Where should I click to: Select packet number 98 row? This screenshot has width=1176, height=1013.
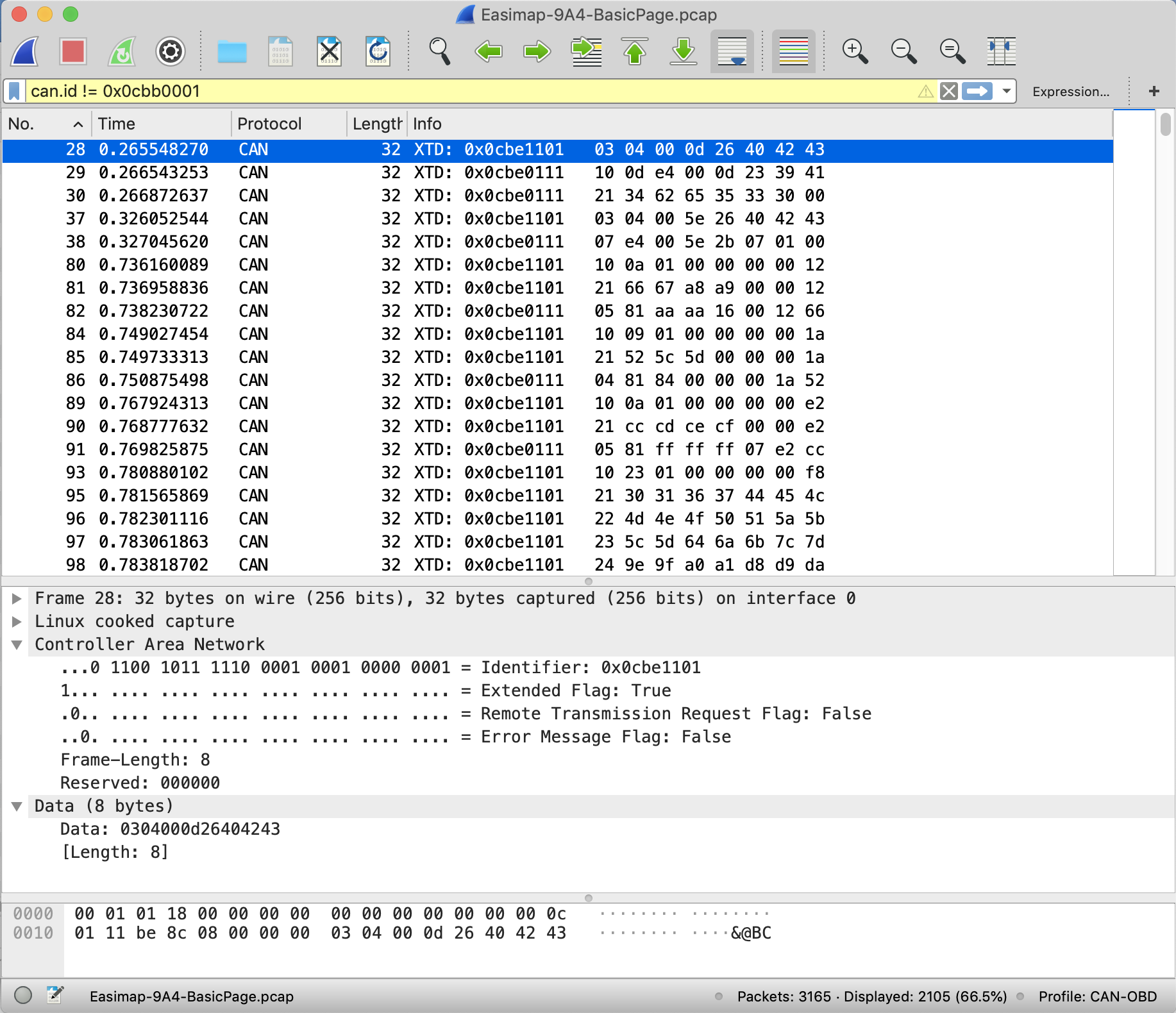pyautogui.click(x=557, y=565)
